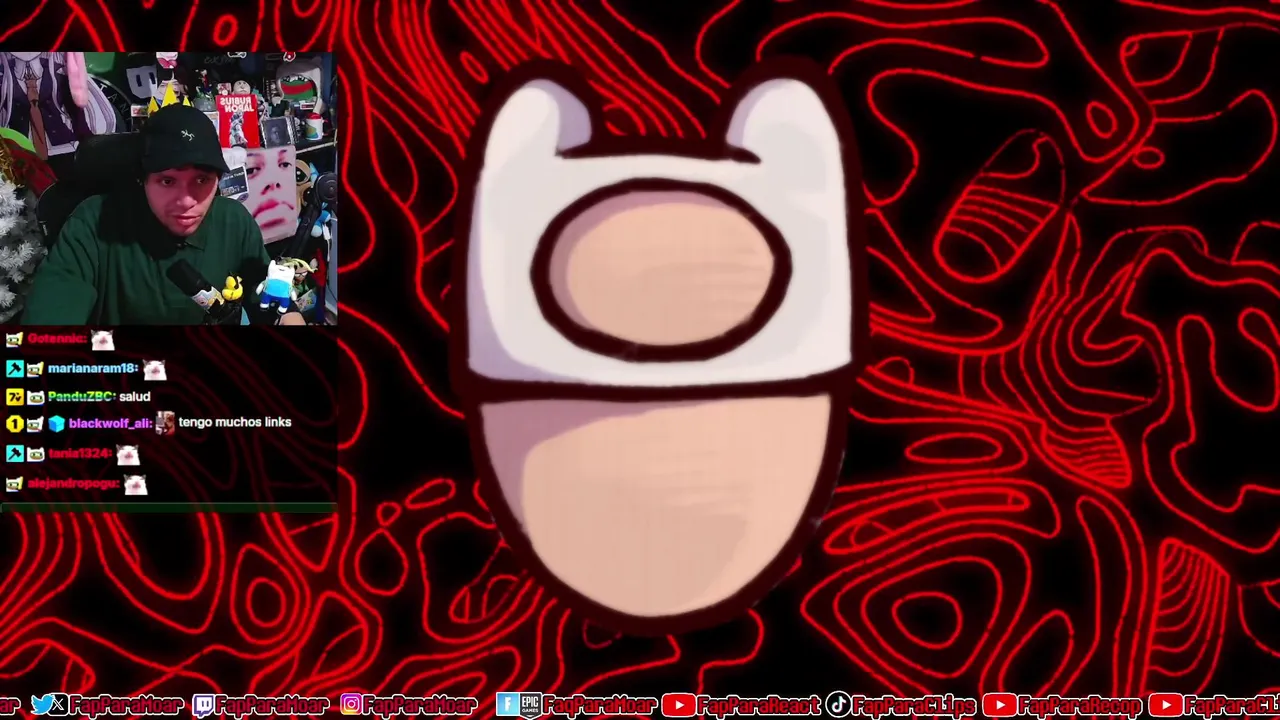This screenshot has width=1280, height=720.
Task: Click the FapParaMoar text beside the Twitch icon
Action: [x=272, y=705]
